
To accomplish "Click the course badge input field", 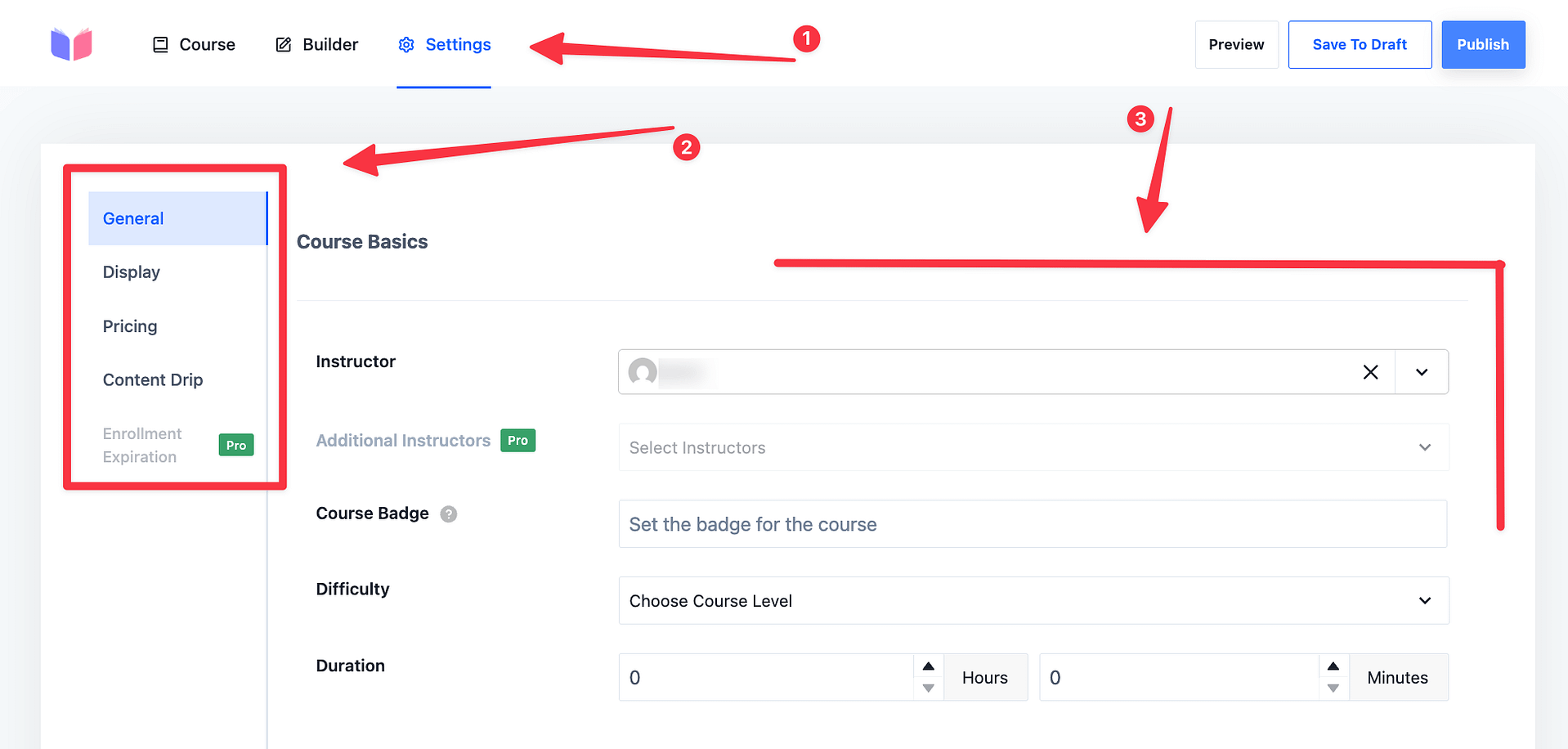I will point(1033,524).
